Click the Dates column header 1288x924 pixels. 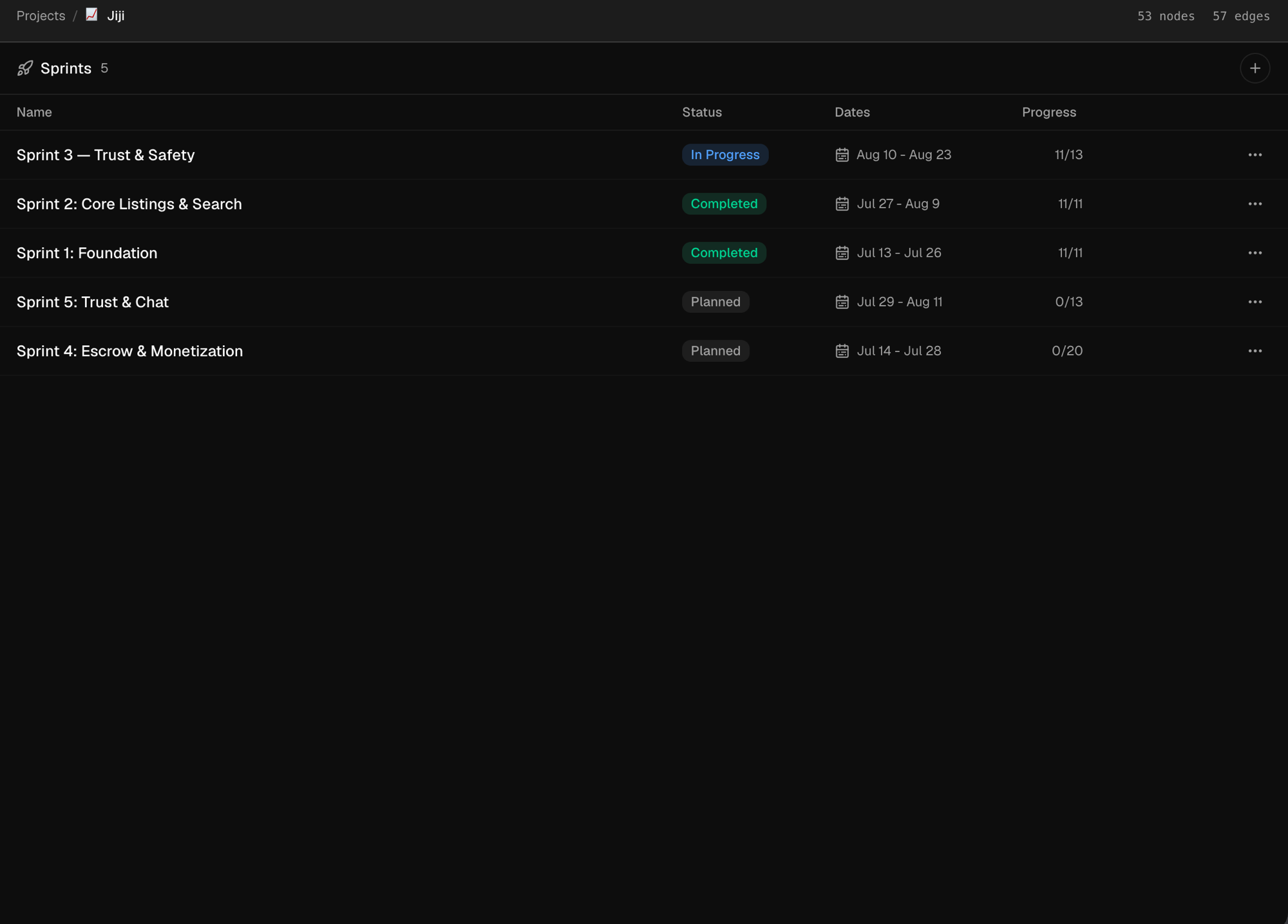[852, 112]
